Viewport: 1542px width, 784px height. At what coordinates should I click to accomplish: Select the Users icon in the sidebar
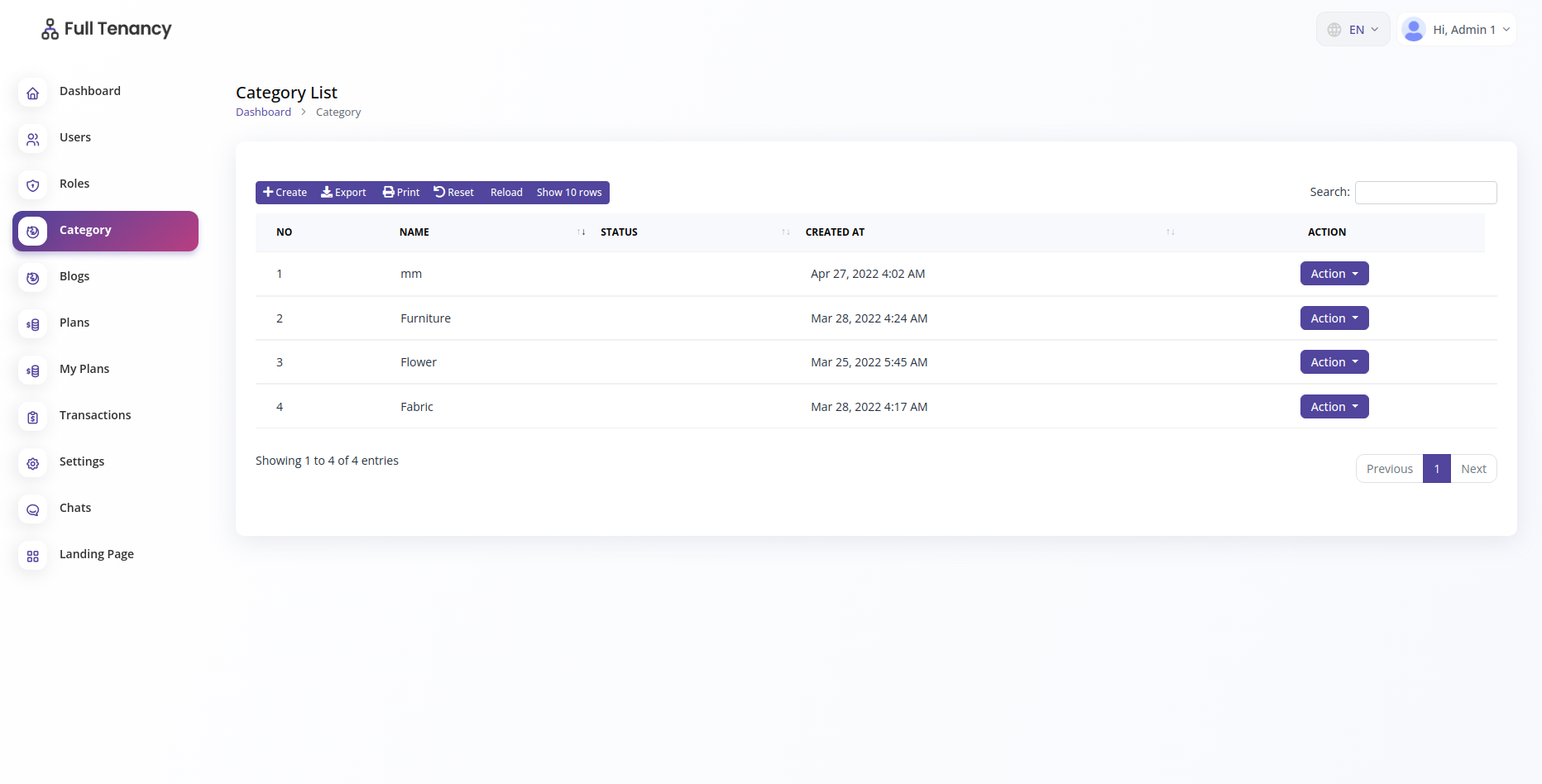pyautogui.click(x=32, y=139)
